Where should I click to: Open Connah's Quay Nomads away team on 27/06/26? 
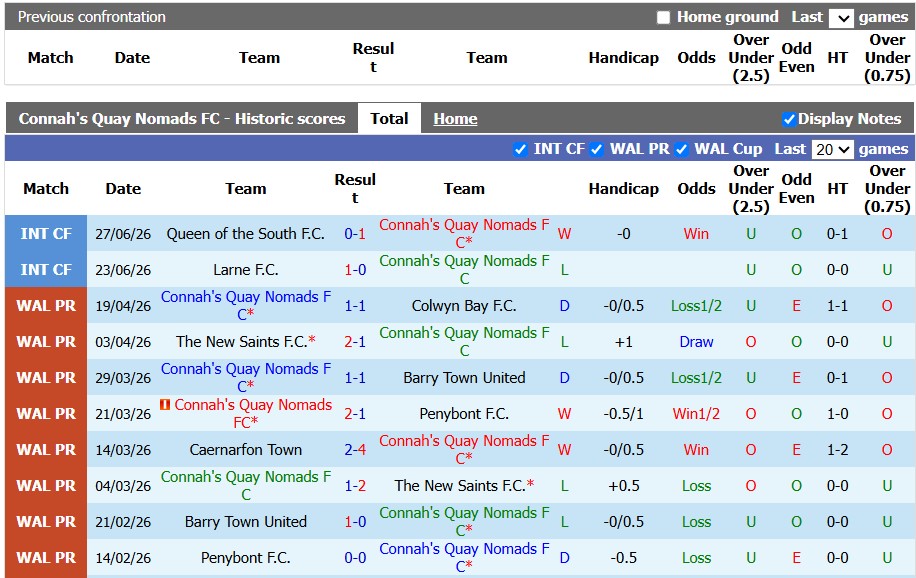[464, 234]
